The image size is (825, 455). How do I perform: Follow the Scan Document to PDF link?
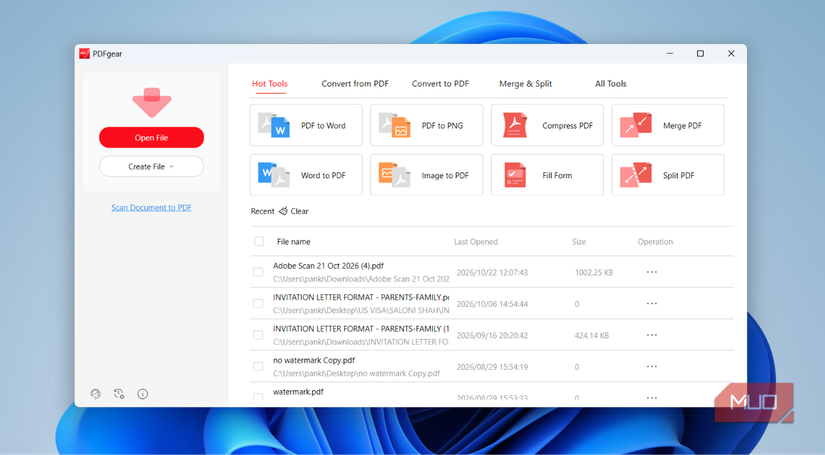[x=152, y=207]
